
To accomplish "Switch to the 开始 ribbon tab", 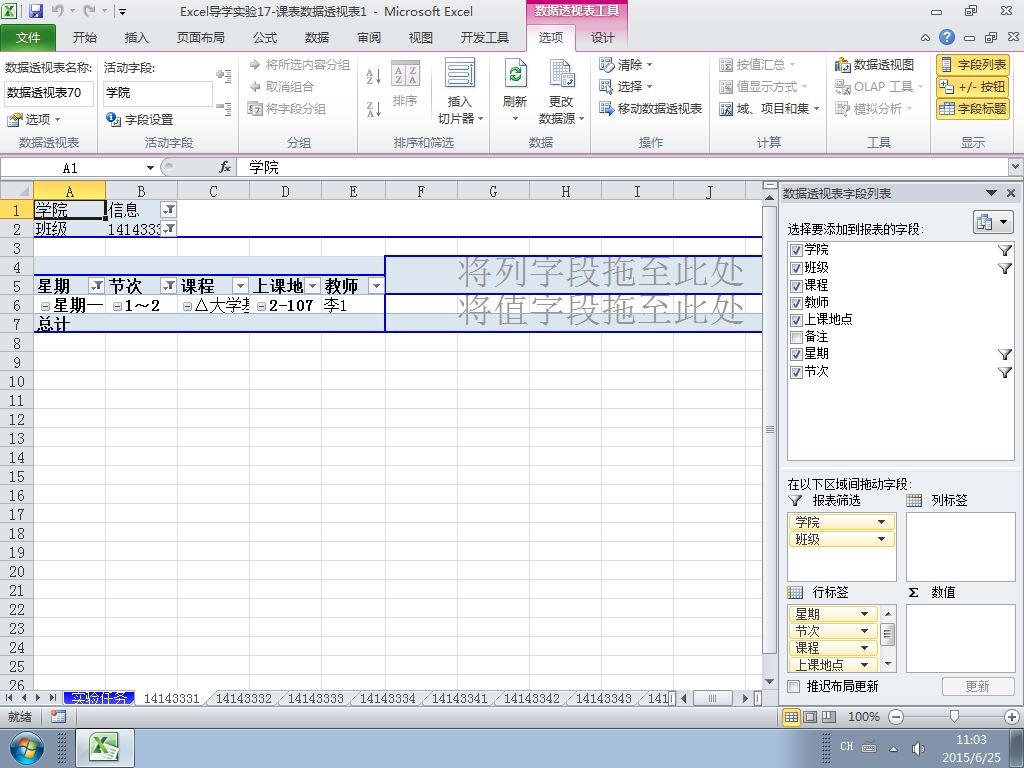I will pos(84,38).
